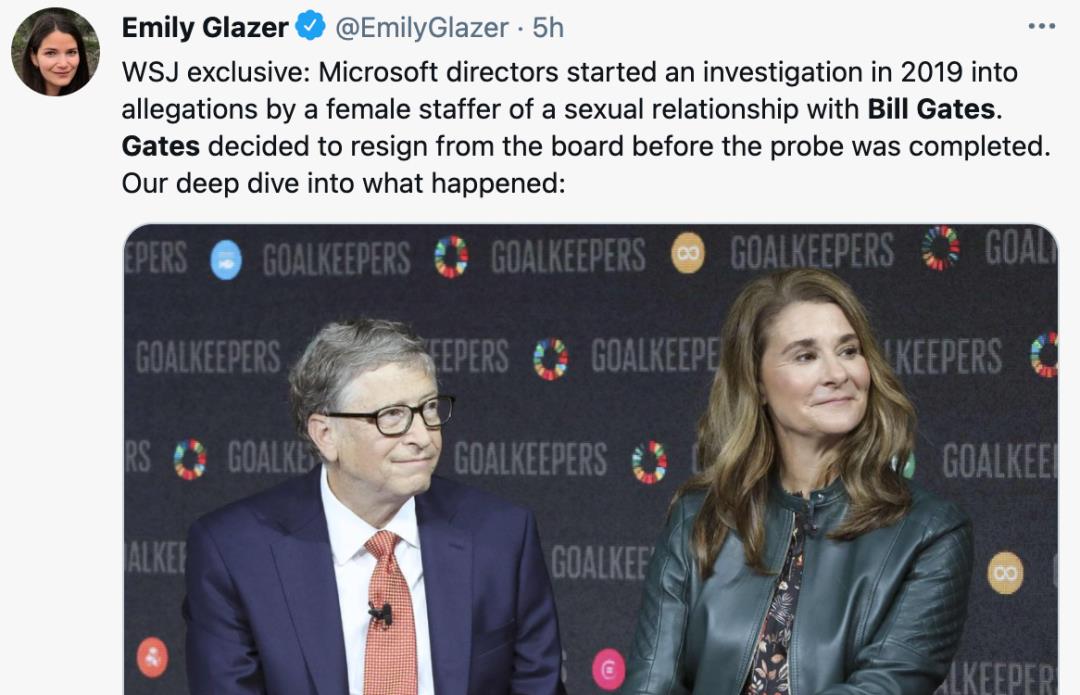Click "Our deep dive into what happened:"
Viewport: 1080px width, 695px height.
(x=344, y=184)
